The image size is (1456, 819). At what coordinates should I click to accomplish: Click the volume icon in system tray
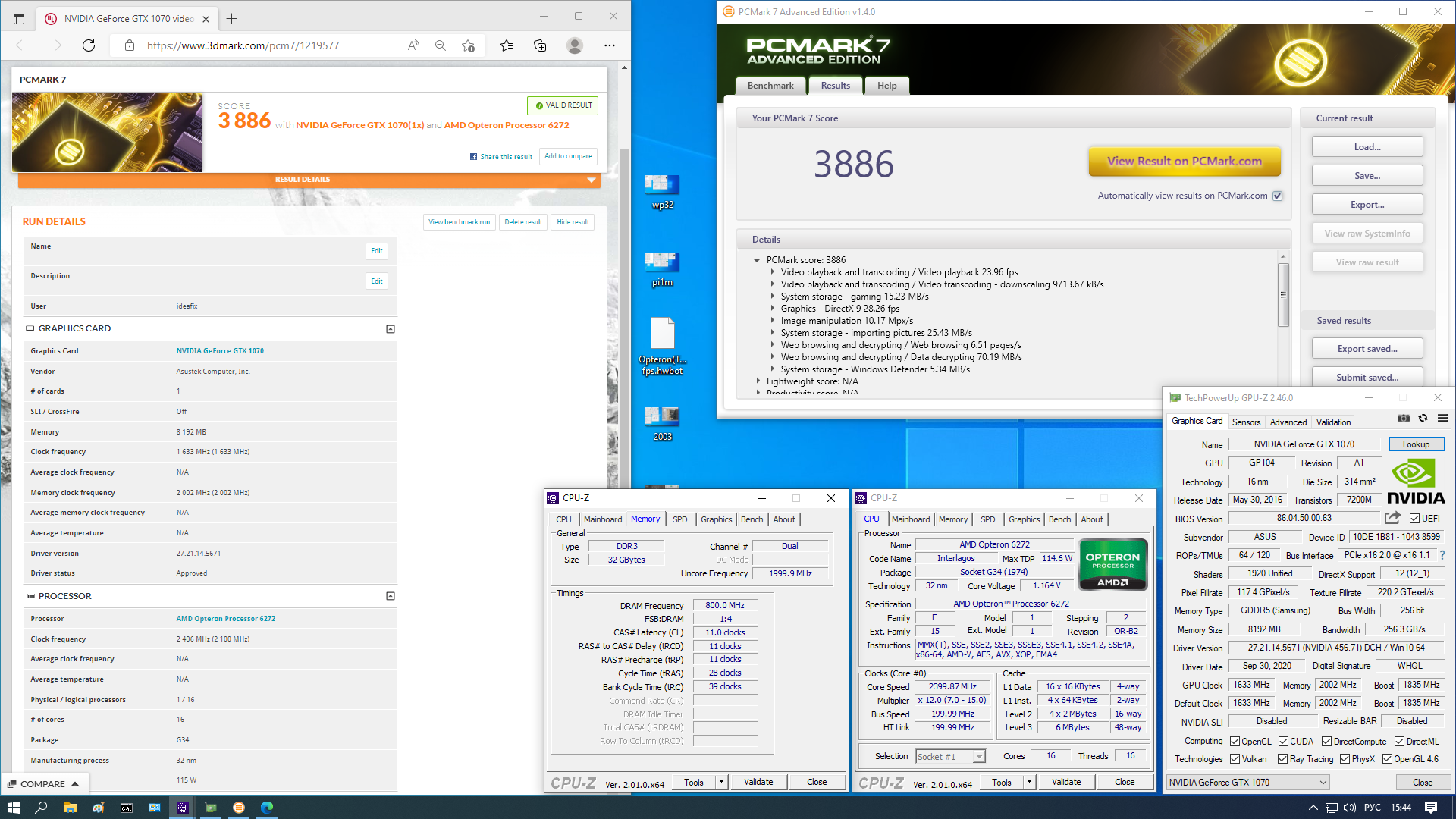[x=1350, y=808]
